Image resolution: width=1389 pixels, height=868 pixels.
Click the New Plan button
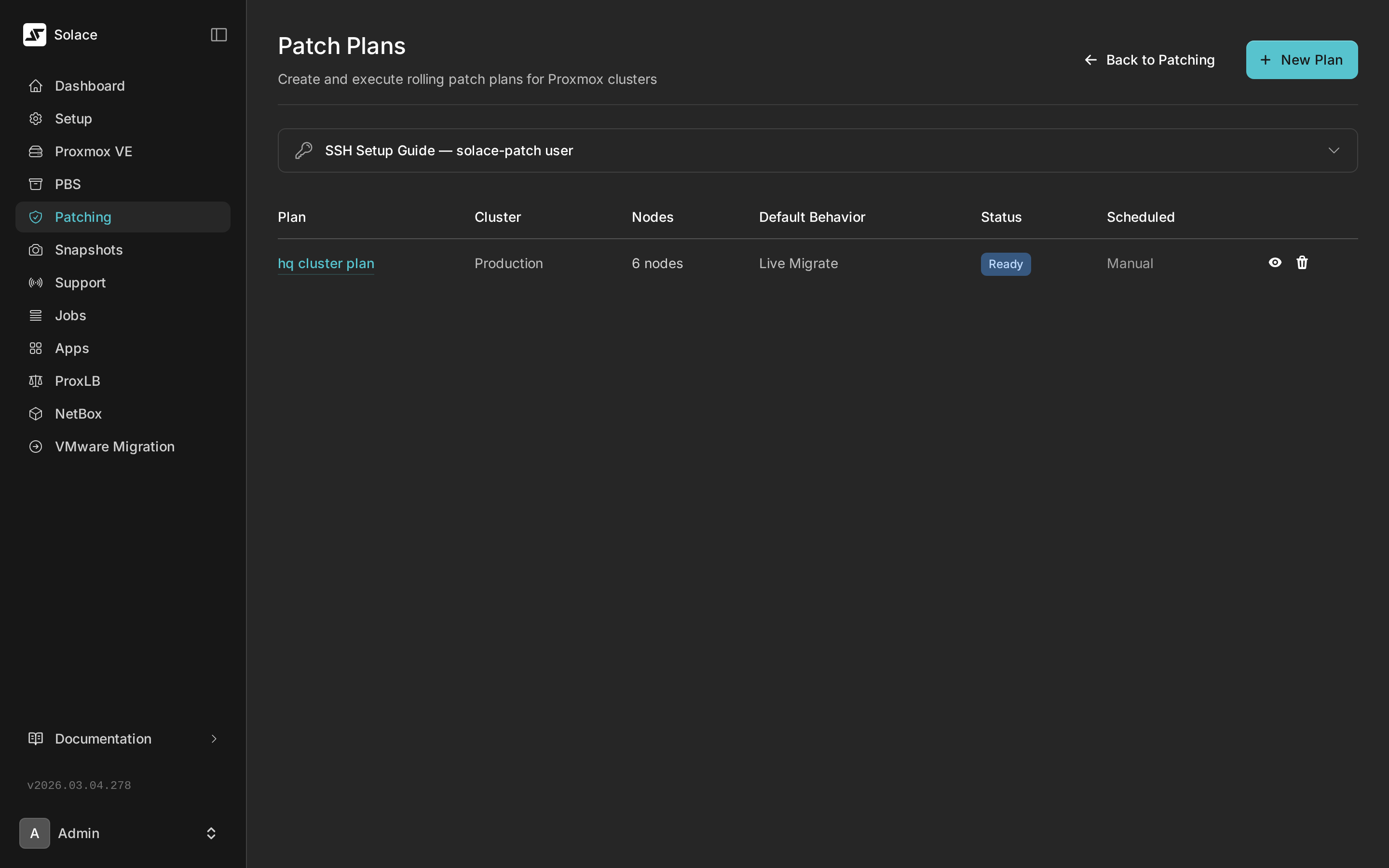coord(1301,59)
